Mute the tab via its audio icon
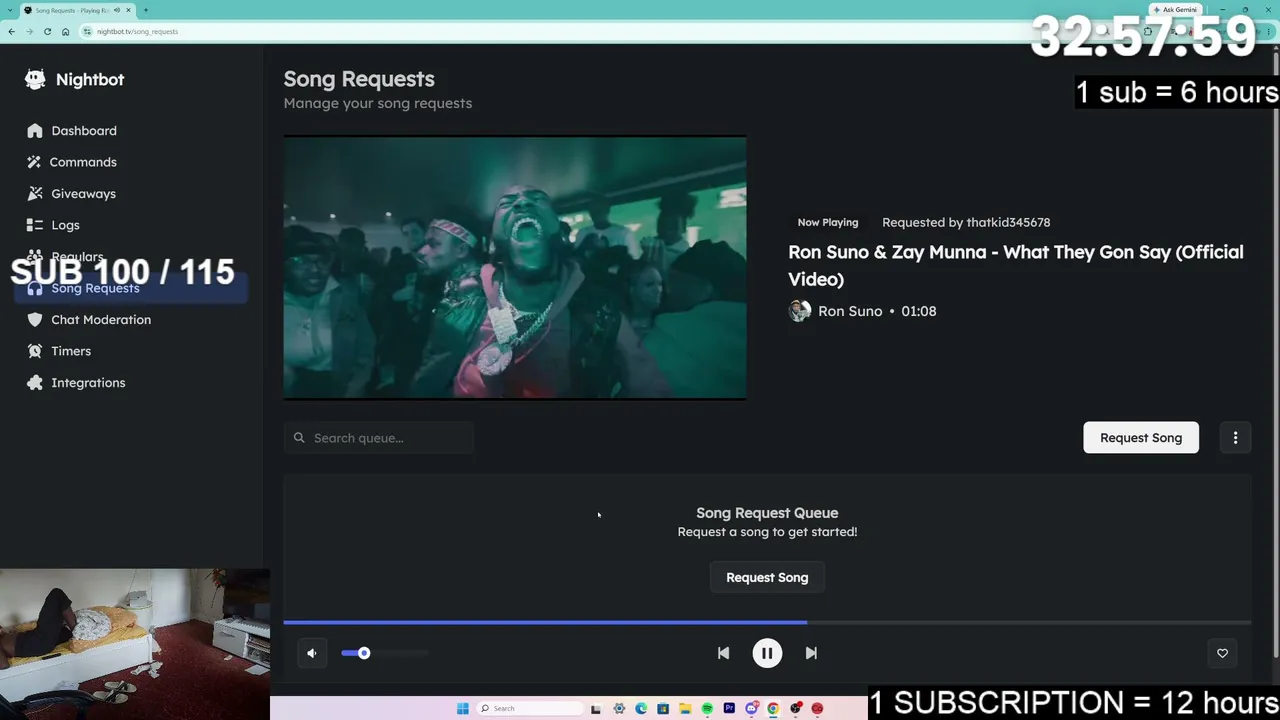 pyautogui.click(x=117, y=10)
